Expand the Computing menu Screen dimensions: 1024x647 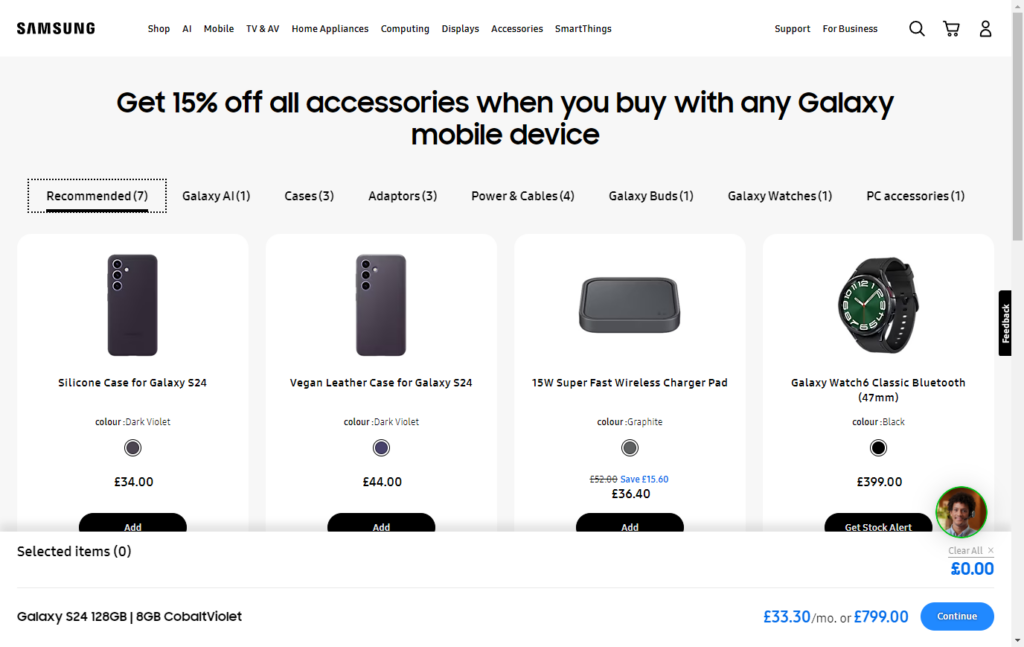click(x=405, y=29)
